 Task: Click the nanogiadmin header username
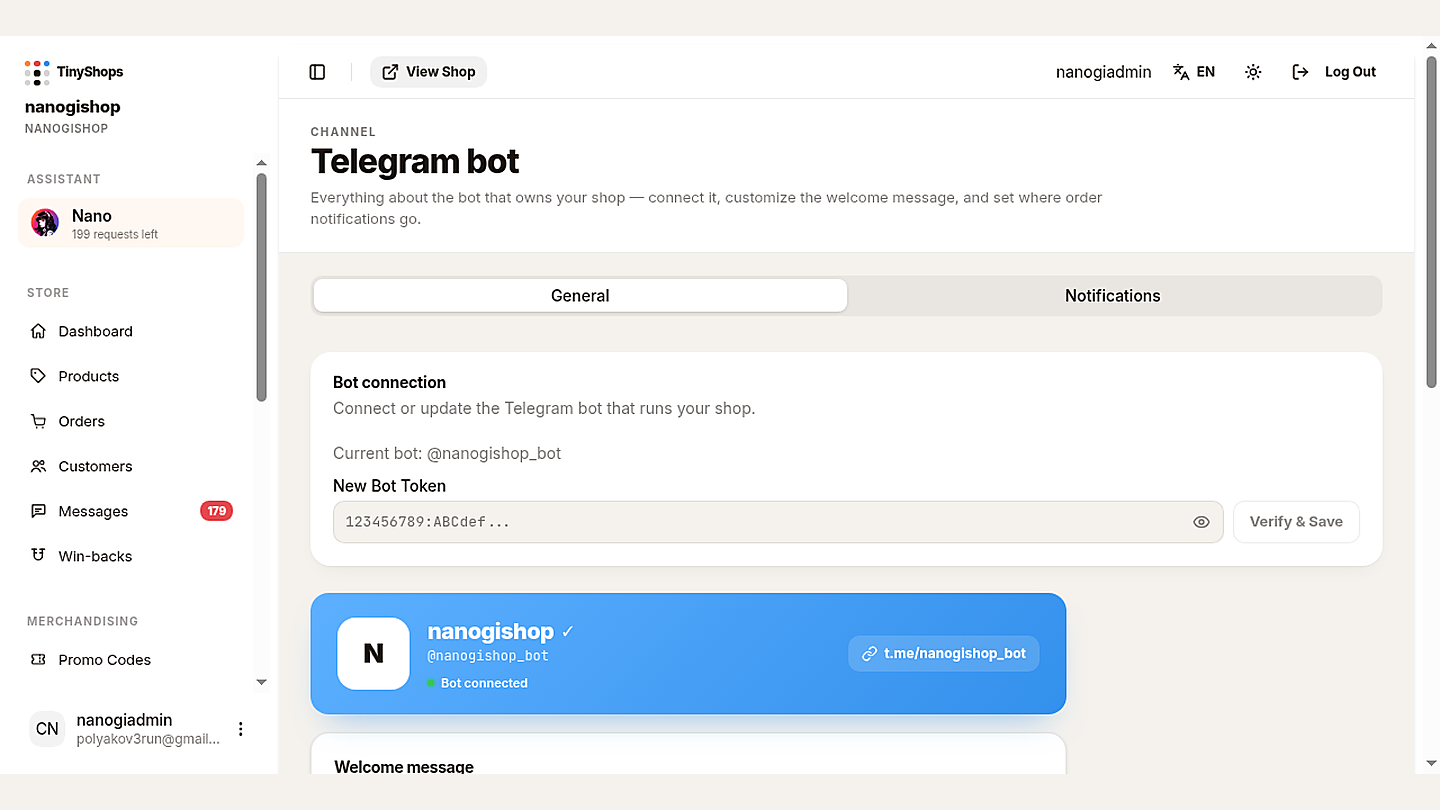point(1103,72)
